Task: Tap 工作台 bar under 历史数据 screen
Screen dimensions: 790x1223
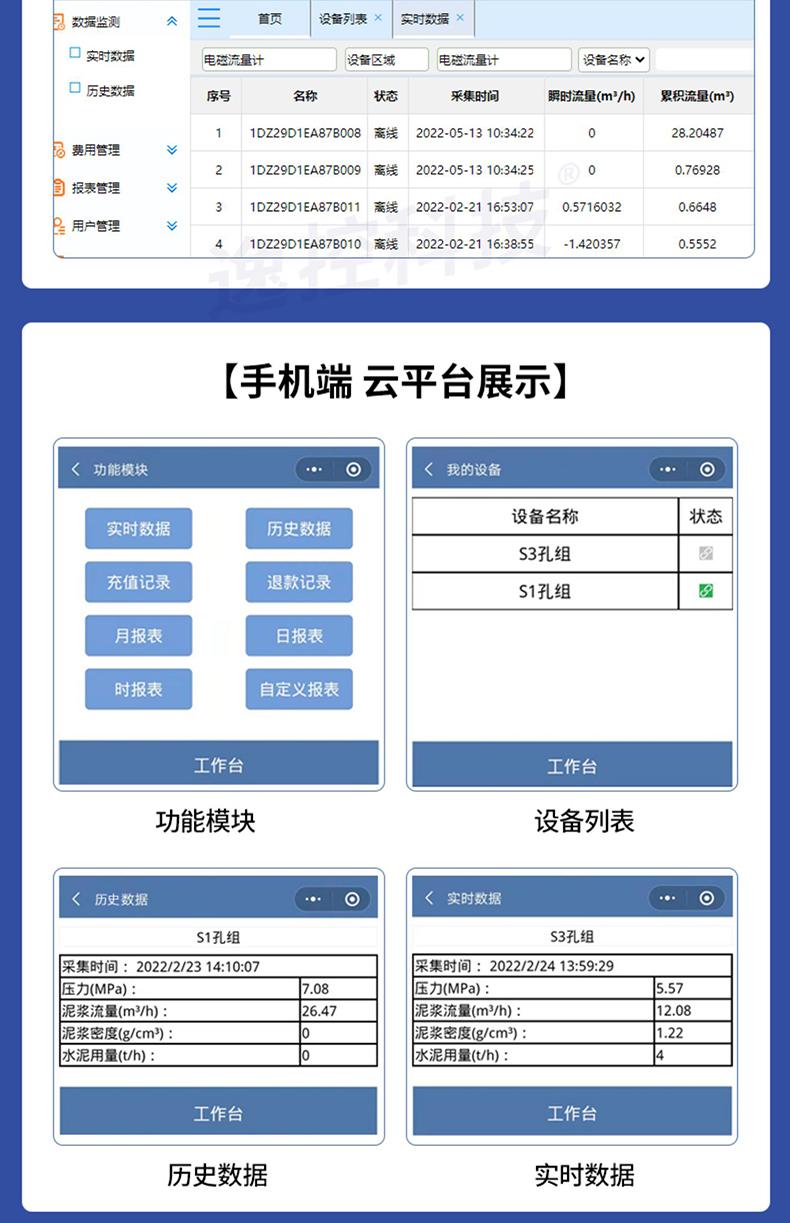Action: tap(218, 1113)
